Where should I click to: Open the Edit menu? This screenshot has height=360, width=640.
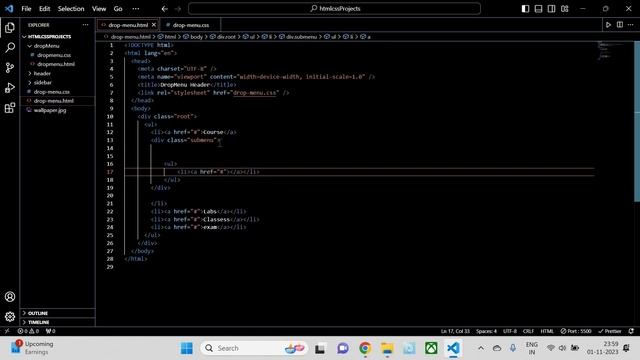pos(44,9)
